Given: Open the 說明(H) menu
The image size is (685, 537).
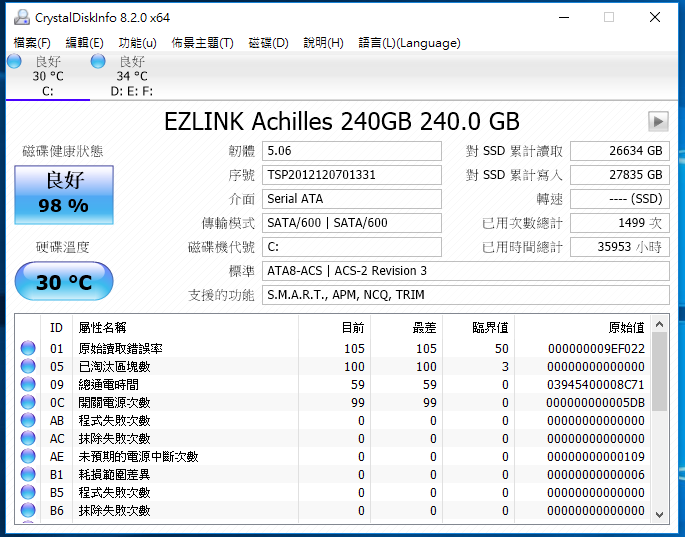Looking at the screenshot, I should coord(323,43).
